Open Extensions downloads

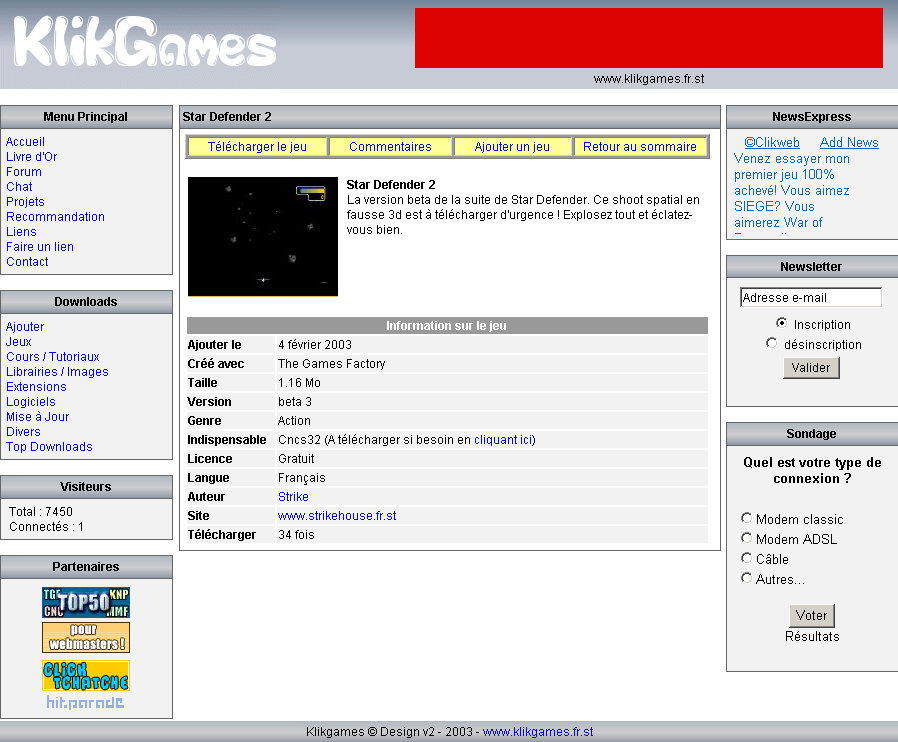[36, 386]
